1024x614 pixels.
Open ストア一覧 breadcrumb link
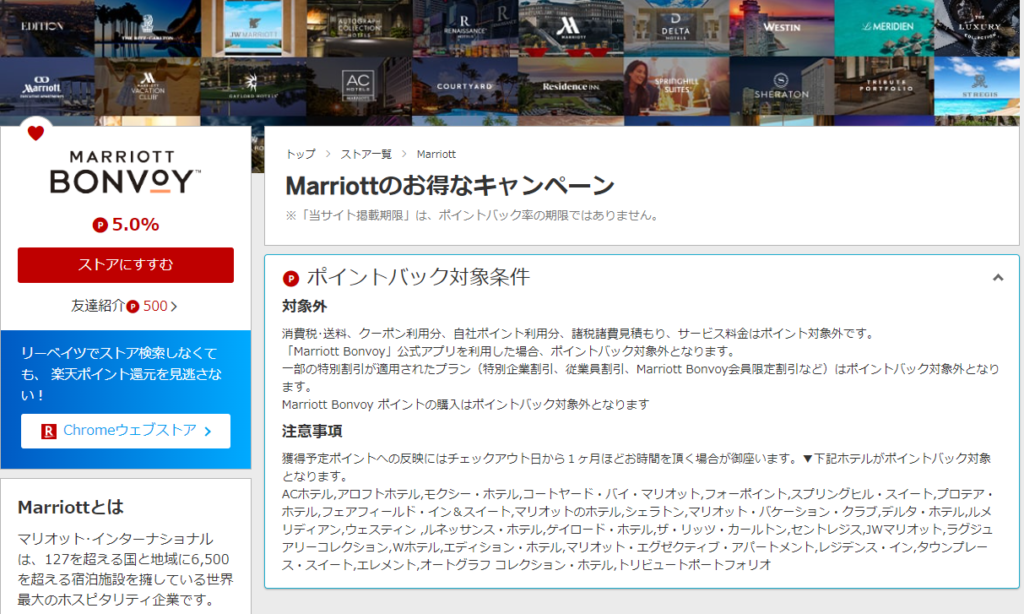pyautogui.click(x=366, y=154)
